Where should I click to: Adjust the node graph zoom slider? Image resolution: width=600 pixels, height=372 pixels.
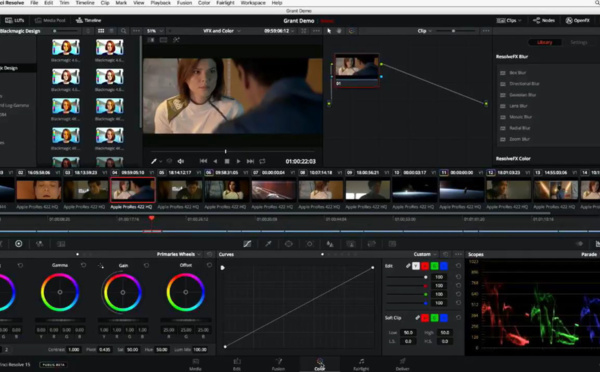click(453, 31)
